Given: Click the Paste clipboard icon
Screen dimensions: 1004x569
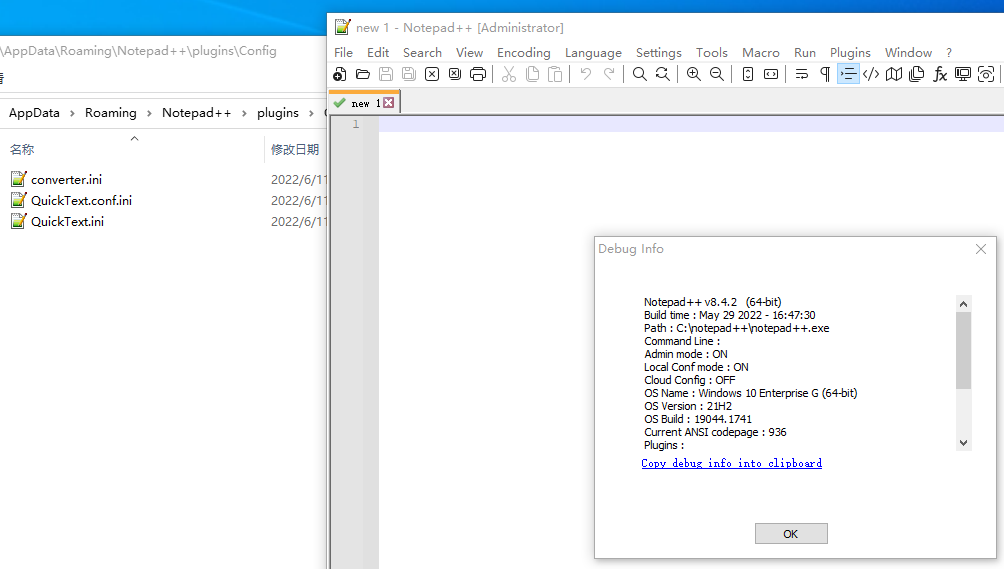Looking at the screenshot, I should click(555, 74).
